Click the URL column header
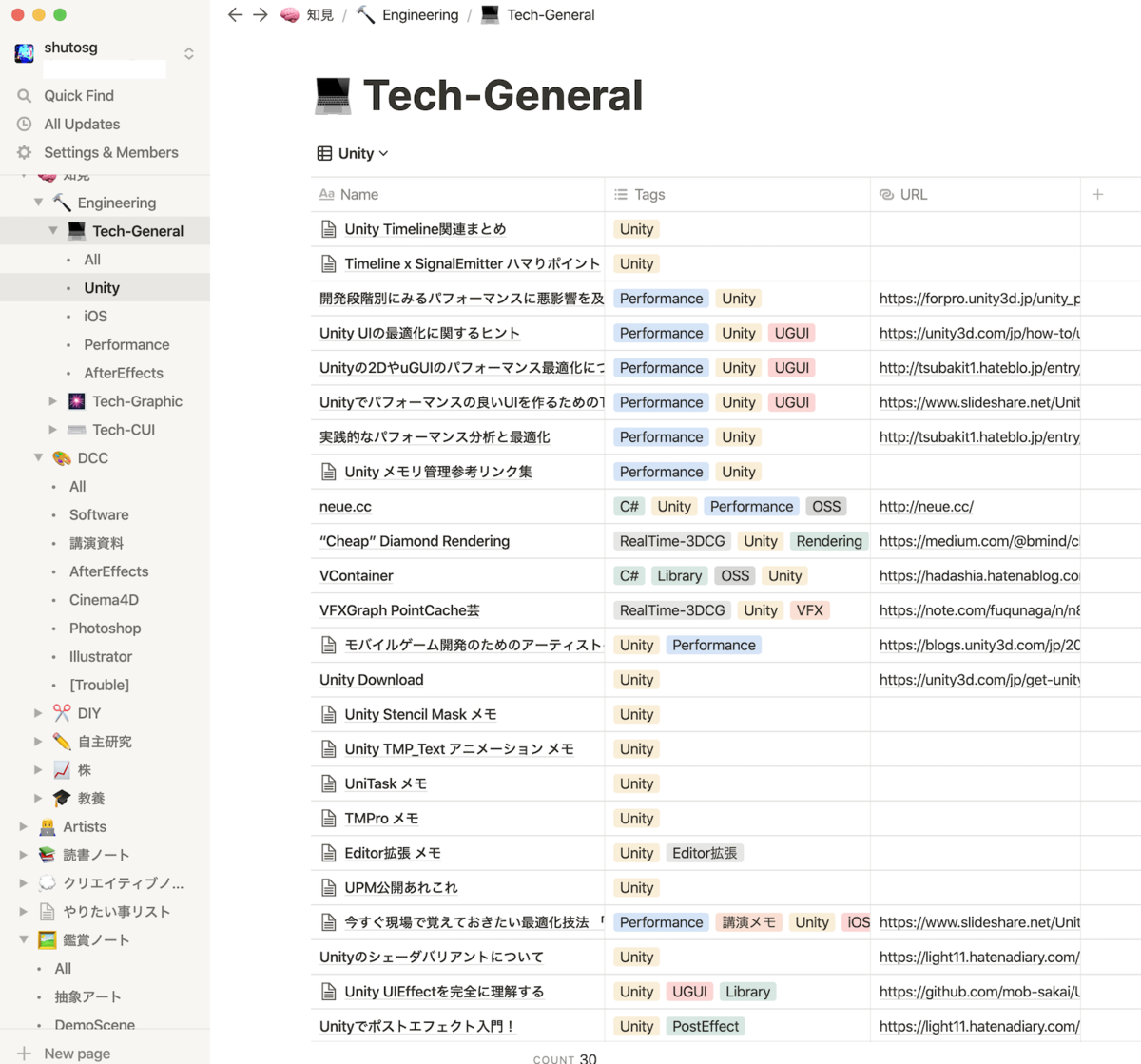Screen dimensions: 1141x1064 click(975, 195)
